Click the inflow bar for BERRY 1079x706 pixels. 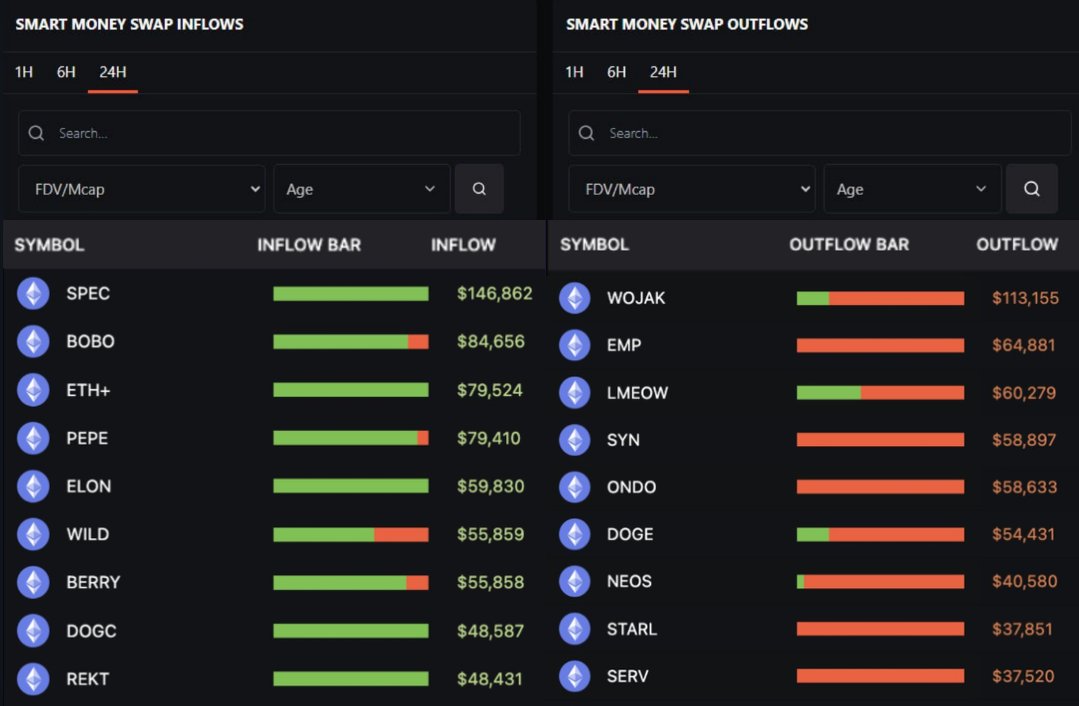(351, 583)
